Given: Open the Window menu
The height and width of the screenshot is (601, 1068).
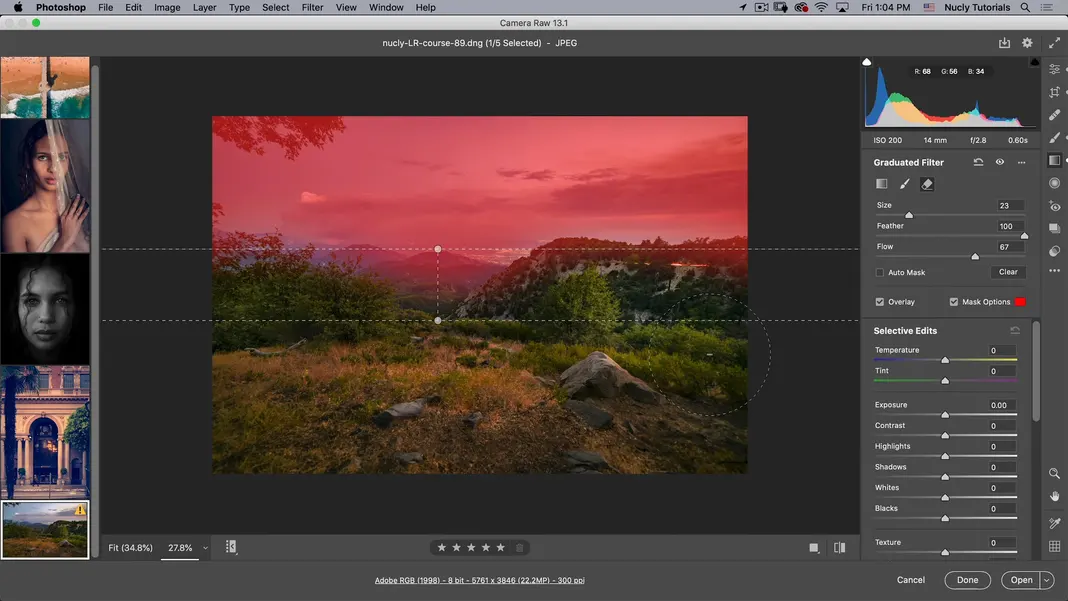Looking at the screenshot, I should (x=386, y=7).
